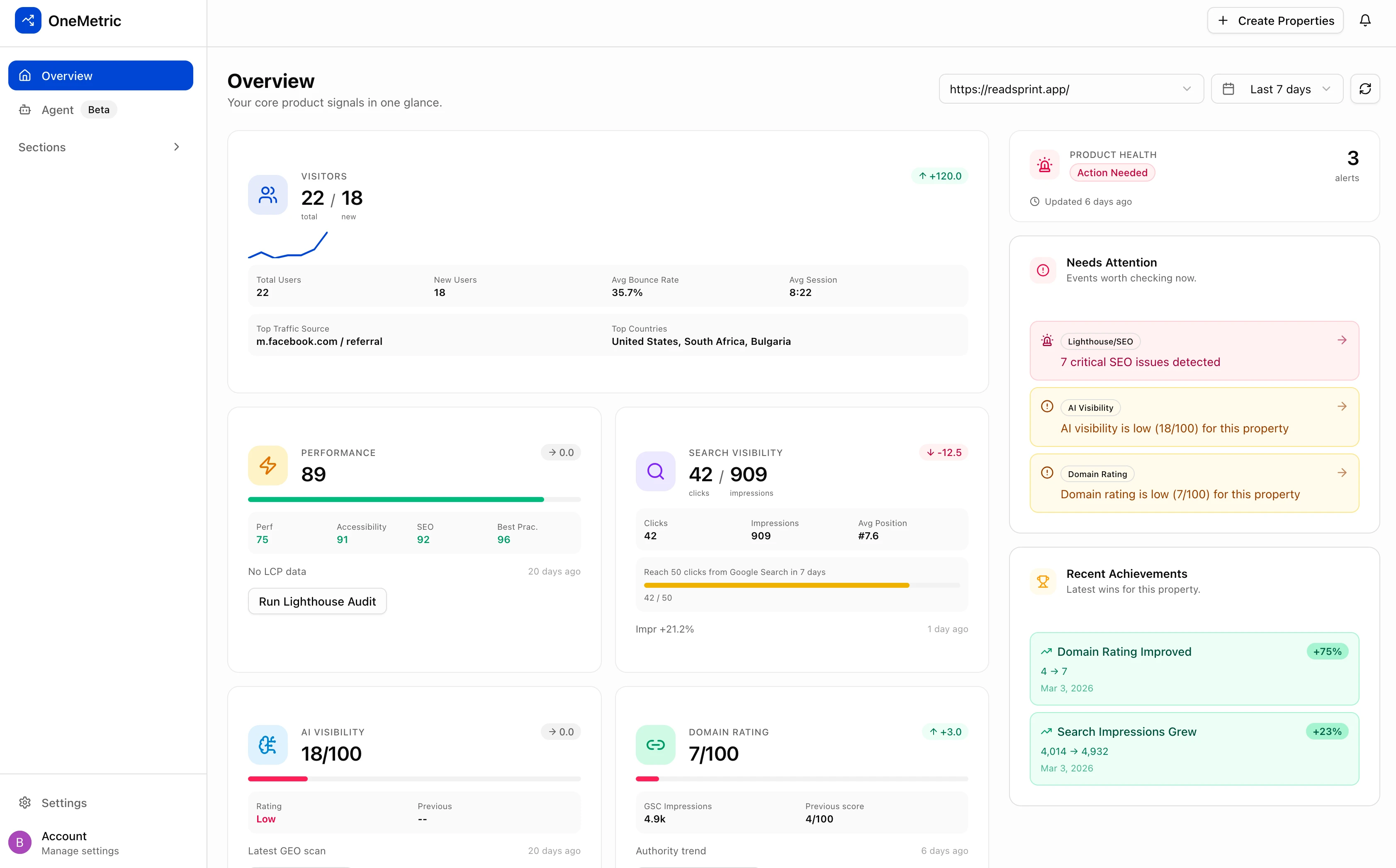Click the Google Search clicks progress bar
Viewport: 1396px width, 868px height.
click(801, 585)
